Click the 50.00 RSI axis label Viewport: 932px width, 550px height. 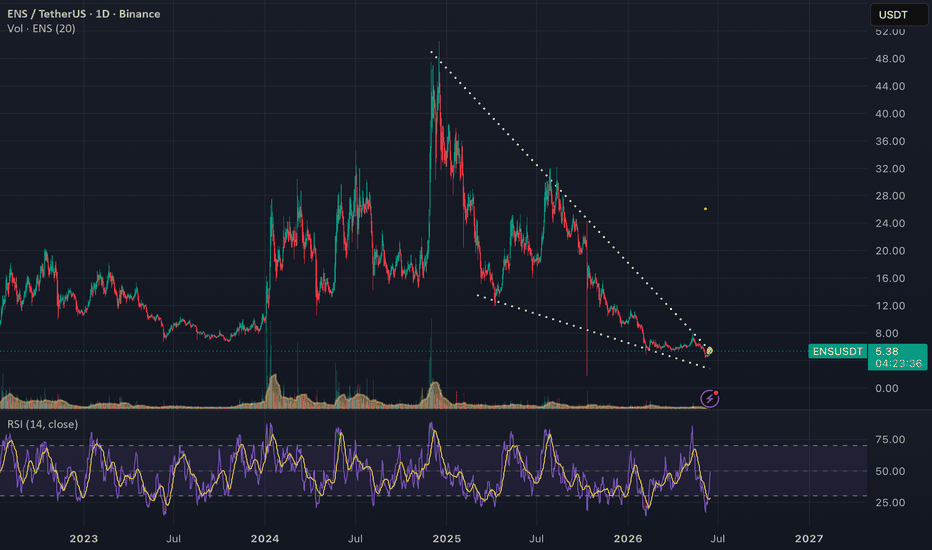(x=890, y=471)
